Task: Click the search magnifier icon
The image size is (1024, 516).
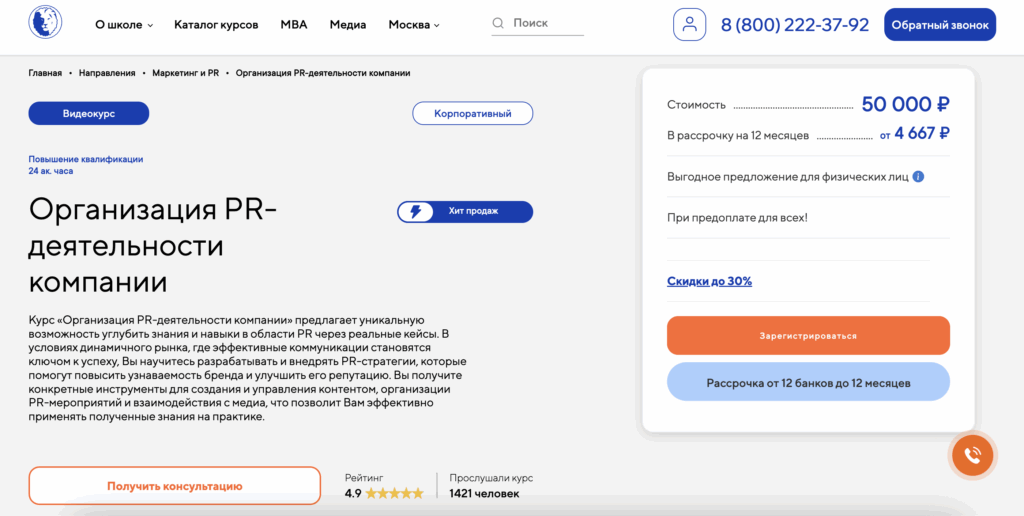Action: pyautogui.click(x=498, y=23)
